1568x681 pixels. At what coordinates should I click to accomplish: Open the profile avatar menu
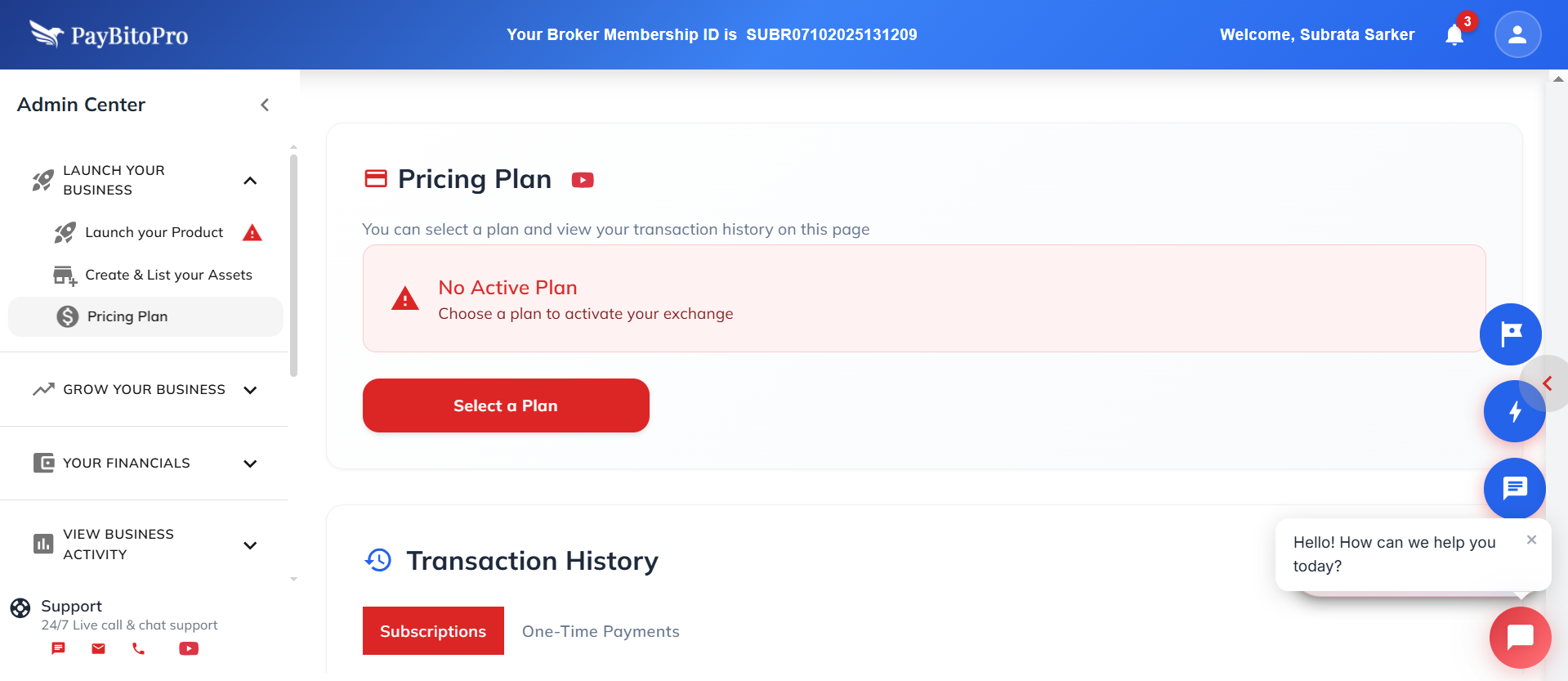(1517, 34)
